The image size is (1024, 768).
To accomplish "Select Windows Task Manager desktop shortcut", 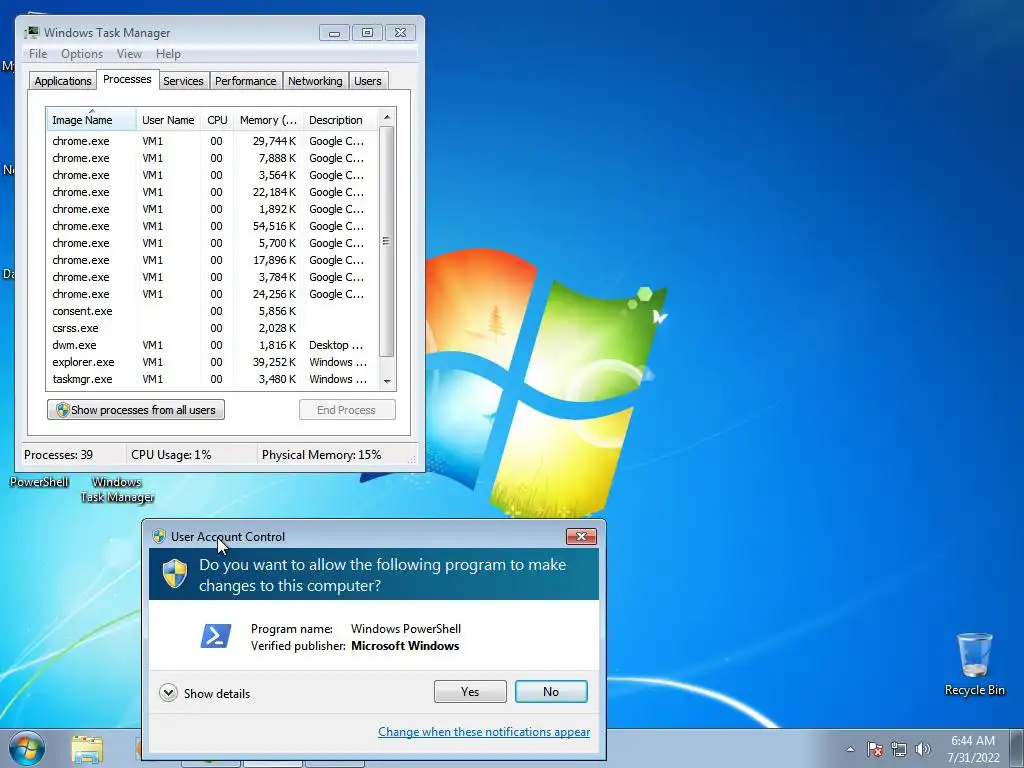I will (117, 489).
